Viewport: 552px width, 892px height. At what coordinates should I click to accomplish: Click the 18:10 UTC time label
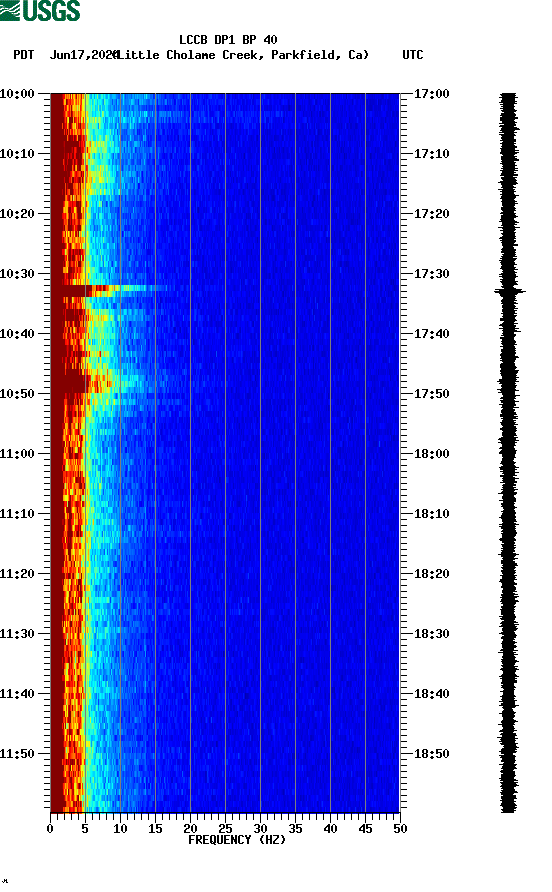(431, 514)
